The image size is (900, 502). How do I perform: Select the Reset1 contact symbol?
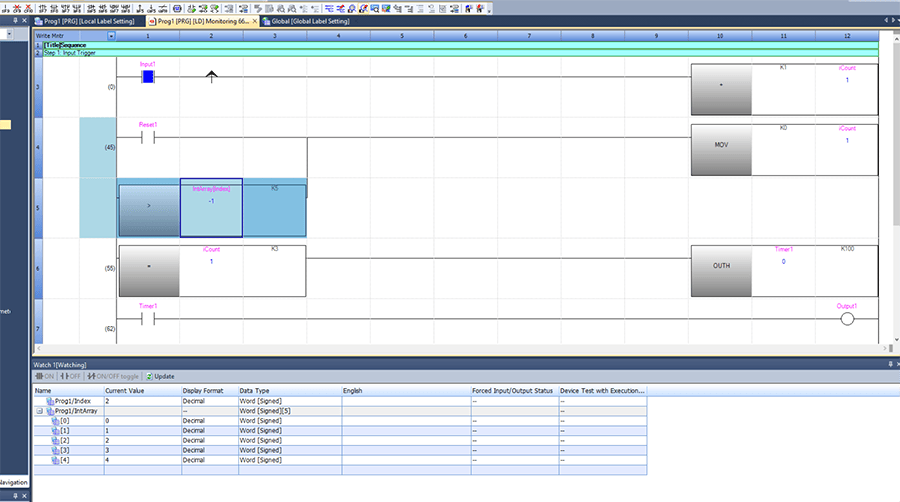point(148,138)
